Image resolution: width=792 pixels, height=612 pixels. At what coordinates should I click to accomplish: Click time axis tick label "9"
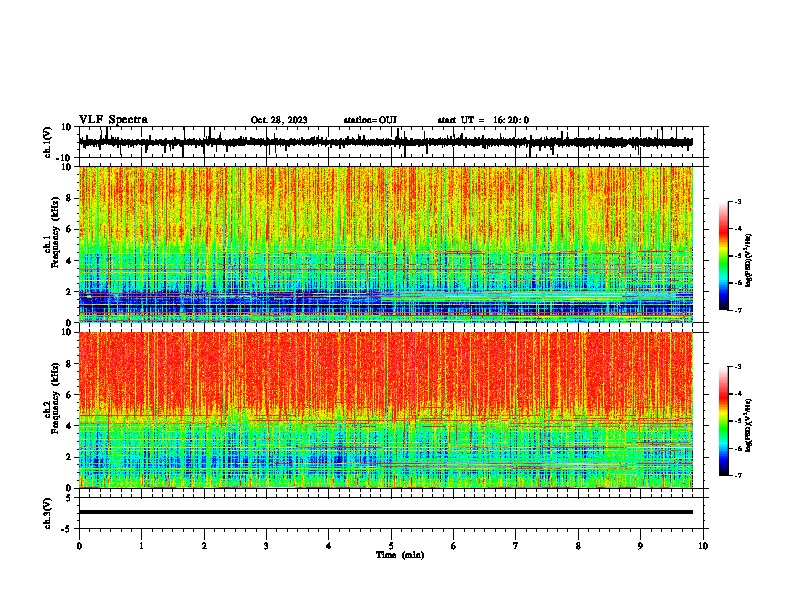[640, 546]
